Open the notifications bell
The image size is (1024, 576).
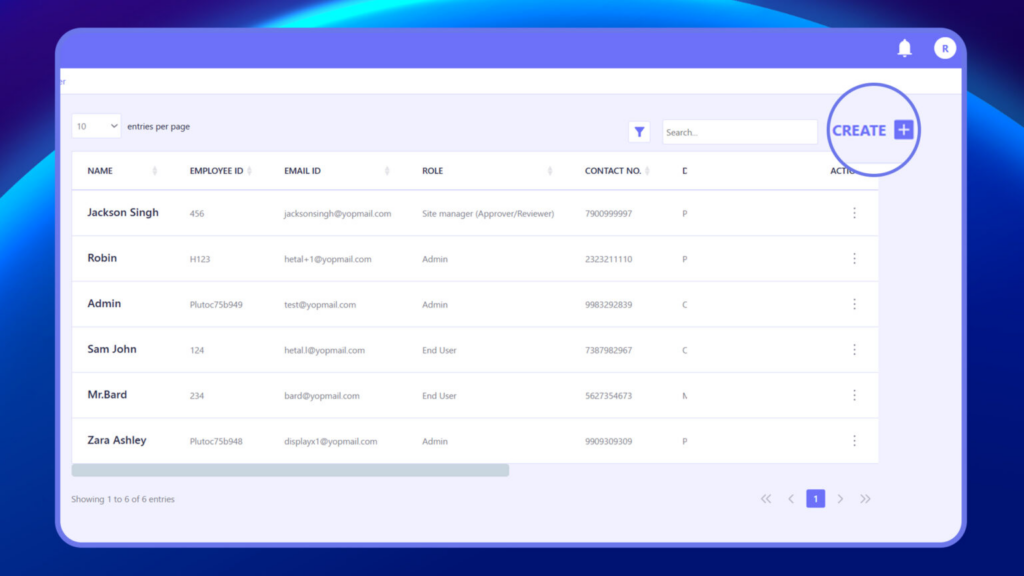[904, 48]
